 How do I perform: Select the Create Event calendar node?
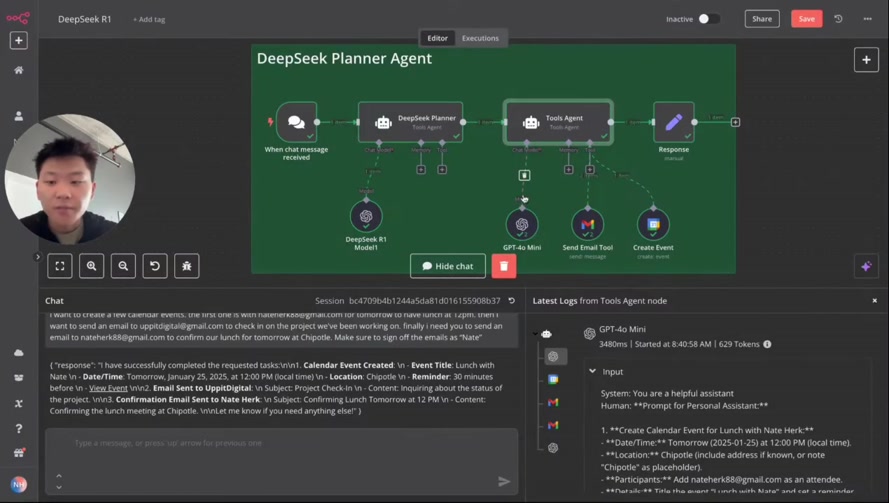point(653,225)
